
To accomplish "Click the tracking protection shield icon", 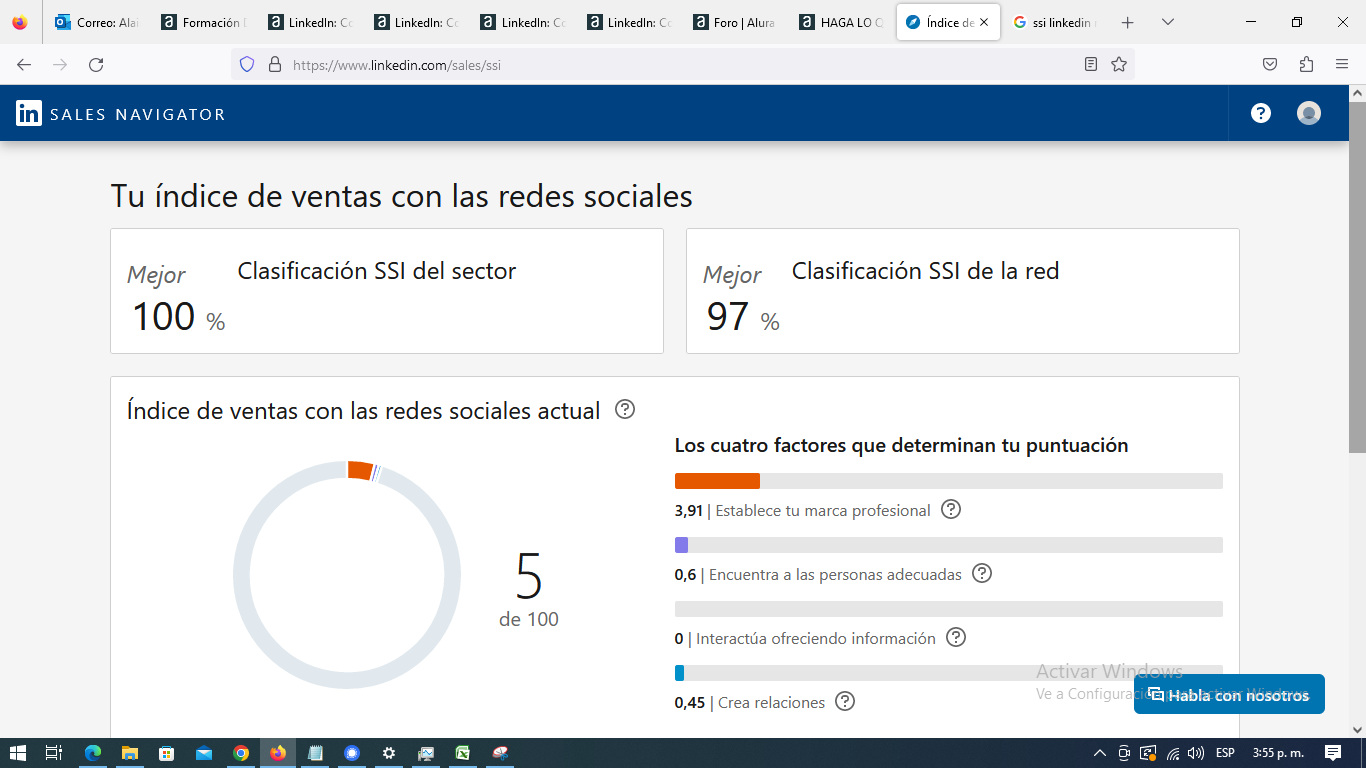I will click(247, 64).
